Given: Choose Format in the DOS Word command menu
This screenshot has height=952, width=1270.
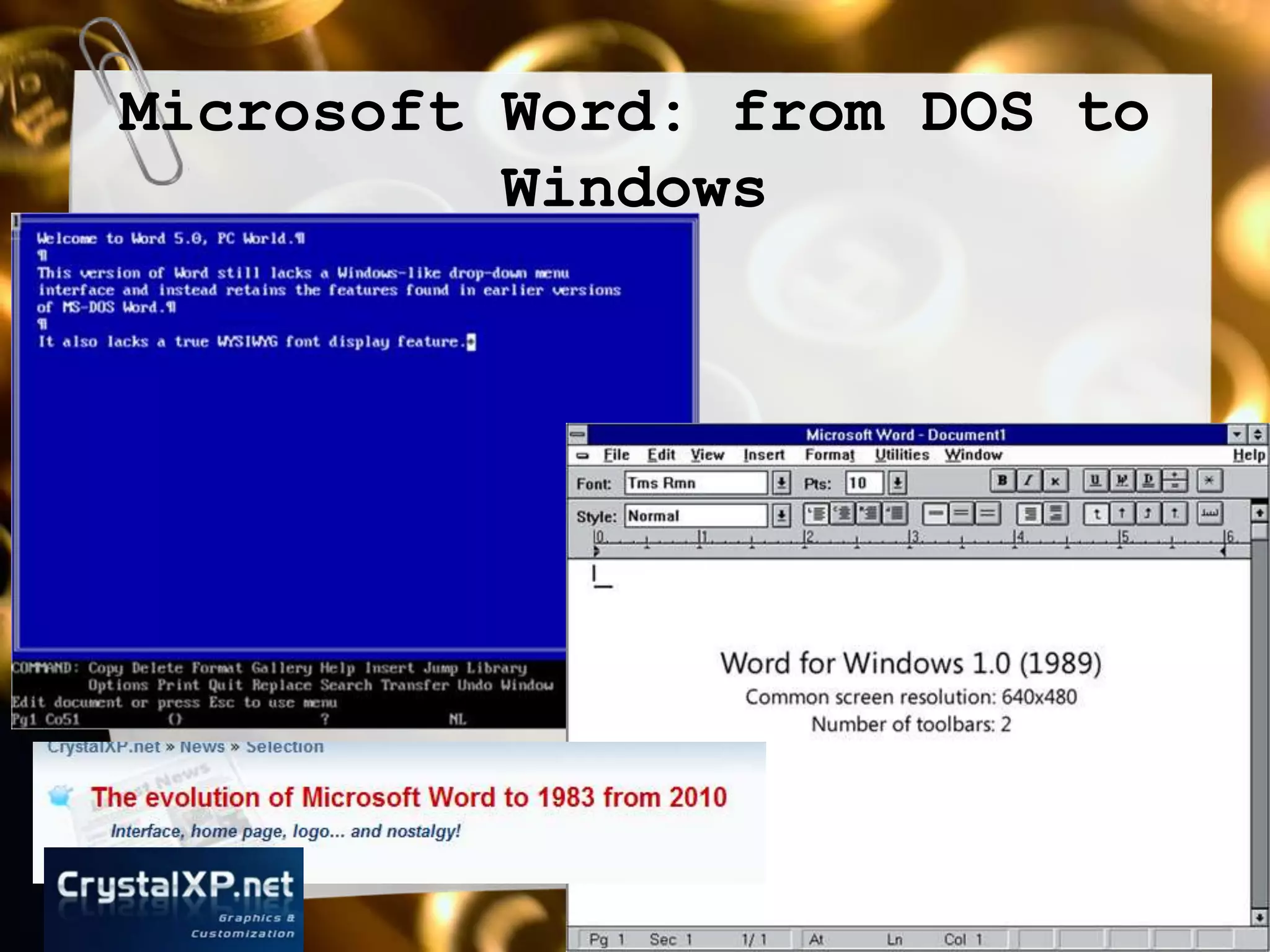Looking at the screenshot, I should (x=217, y=668).
